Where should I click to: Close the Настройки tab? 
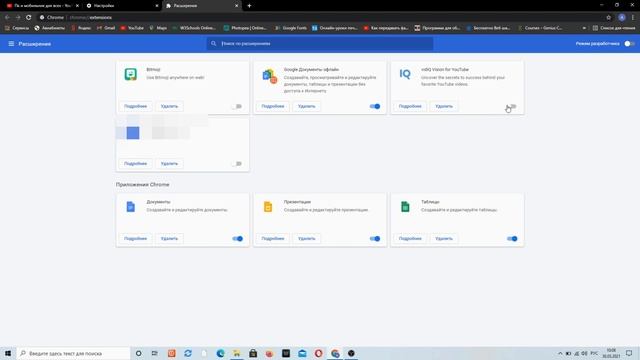[x=157, y=6]
